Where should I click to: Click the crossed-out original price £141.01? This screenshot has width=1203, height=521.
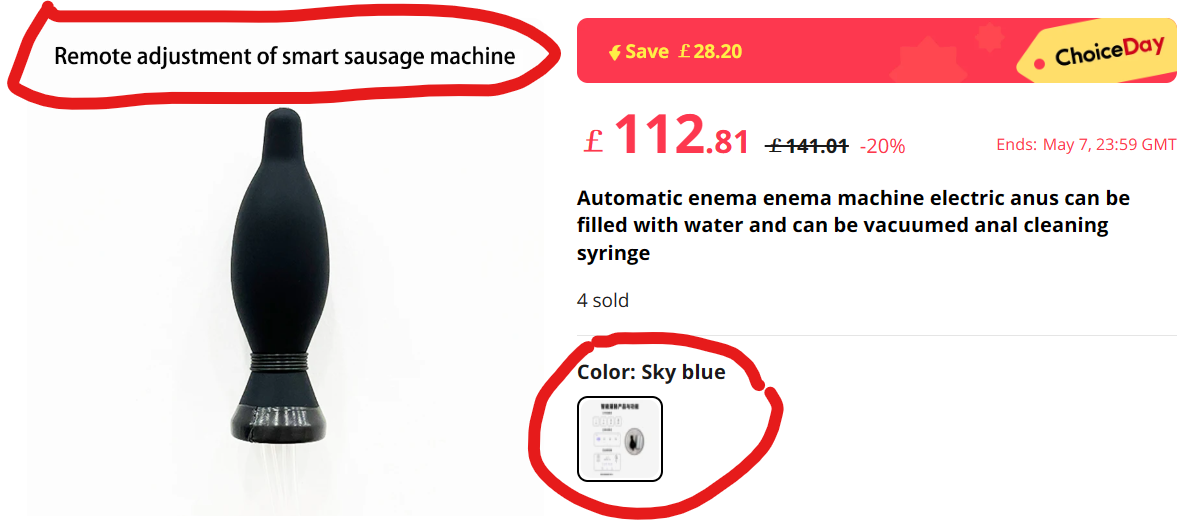click(x=807, y=146)
